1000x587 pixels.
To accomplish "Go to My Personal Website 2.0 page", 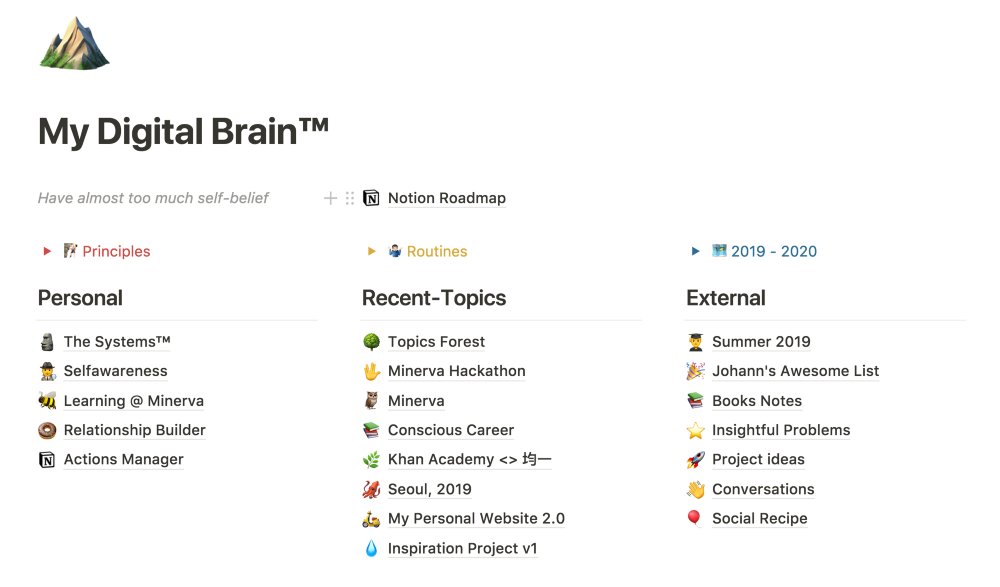I will (x=476, y=519).
